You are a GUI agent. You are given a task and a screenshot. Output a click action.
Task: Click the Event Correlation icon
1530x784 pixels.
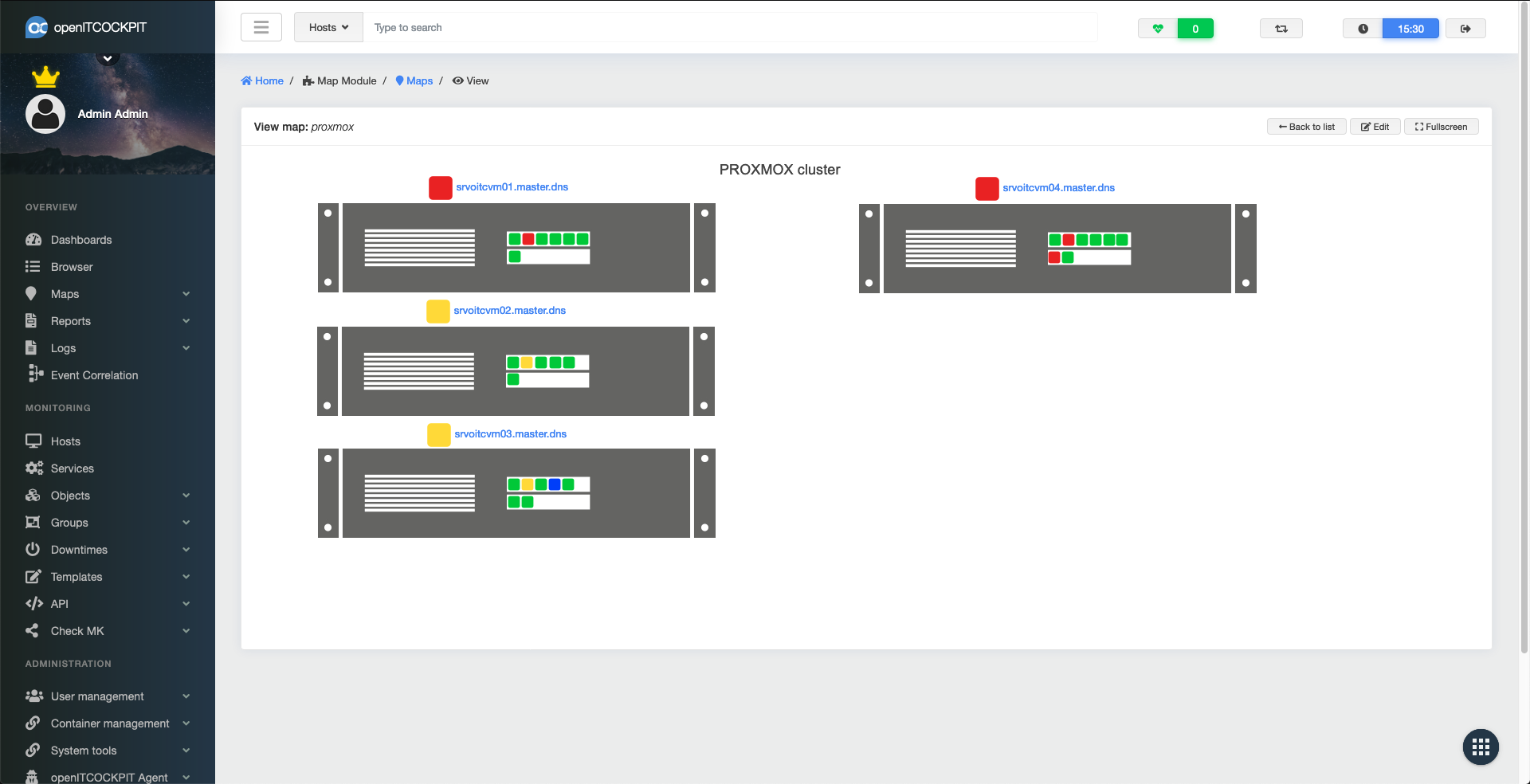(35, 373)
